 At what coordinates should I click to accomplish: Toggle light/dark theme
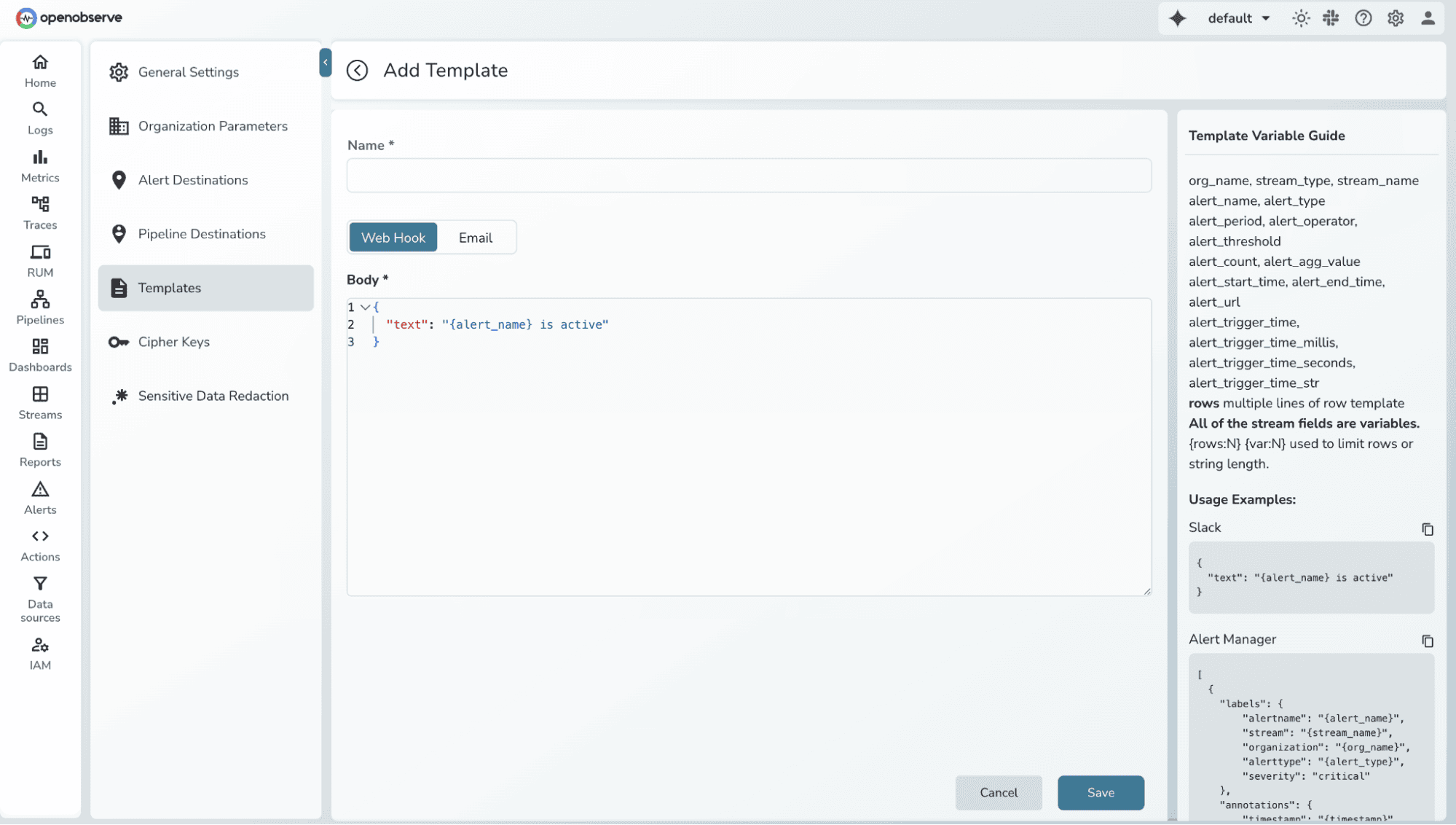click(x=1301, y=17)
